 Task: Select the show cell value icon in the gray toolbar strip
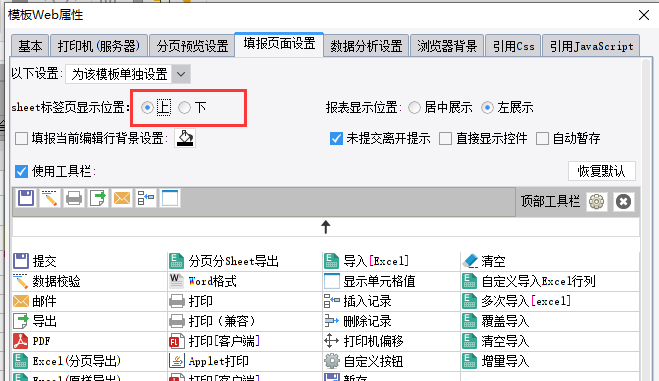[170, 198]
